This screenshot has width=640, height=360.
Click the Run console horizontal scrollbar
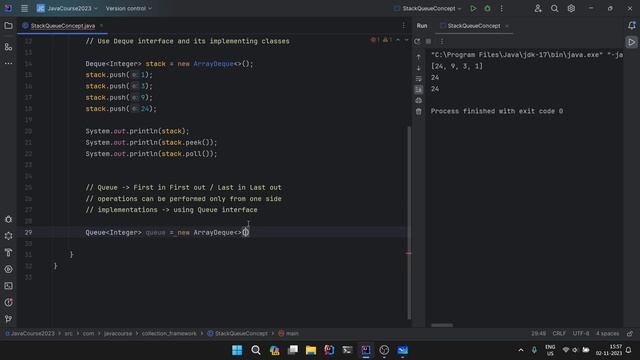point(442,325)
